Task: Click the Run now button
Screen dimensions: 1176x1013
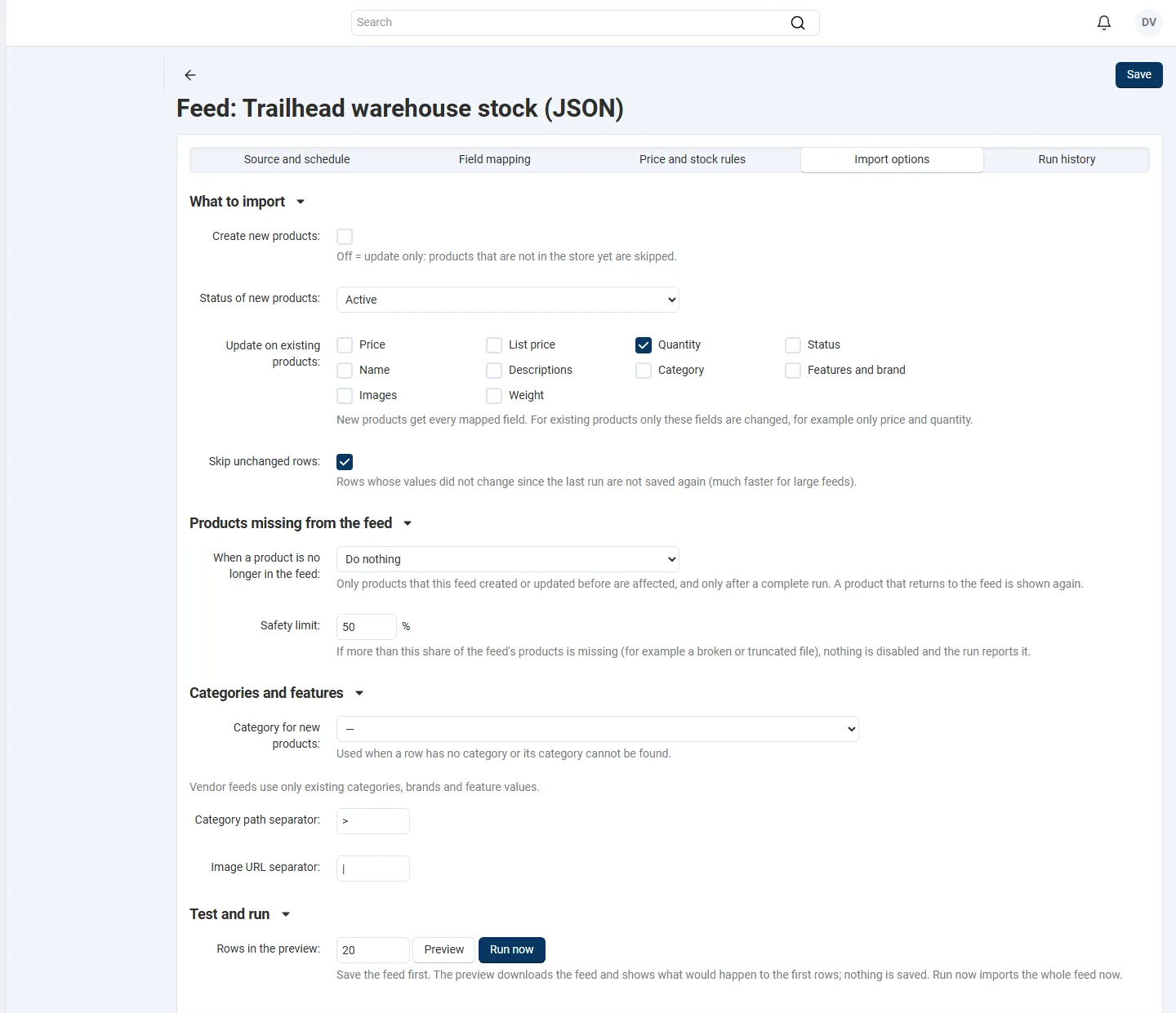Action: pyautogui.click(x=512, y=950)
